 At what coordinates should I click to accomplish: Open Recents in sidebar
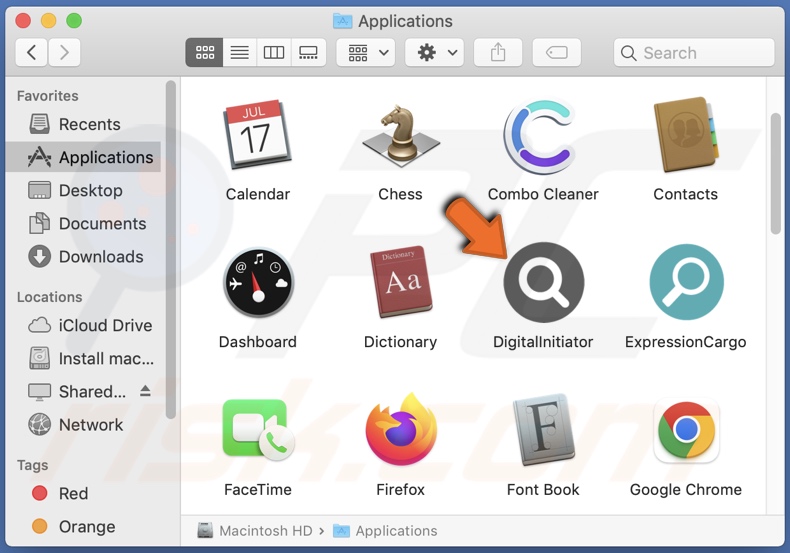click(83, 124)
